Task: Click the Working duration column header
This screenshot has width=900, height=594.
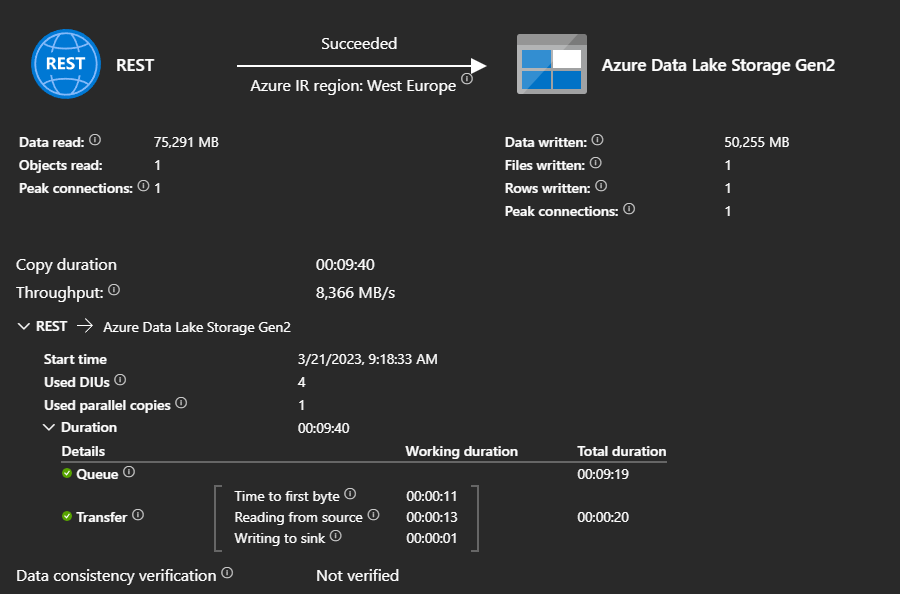Action: [x=461, y=451]
